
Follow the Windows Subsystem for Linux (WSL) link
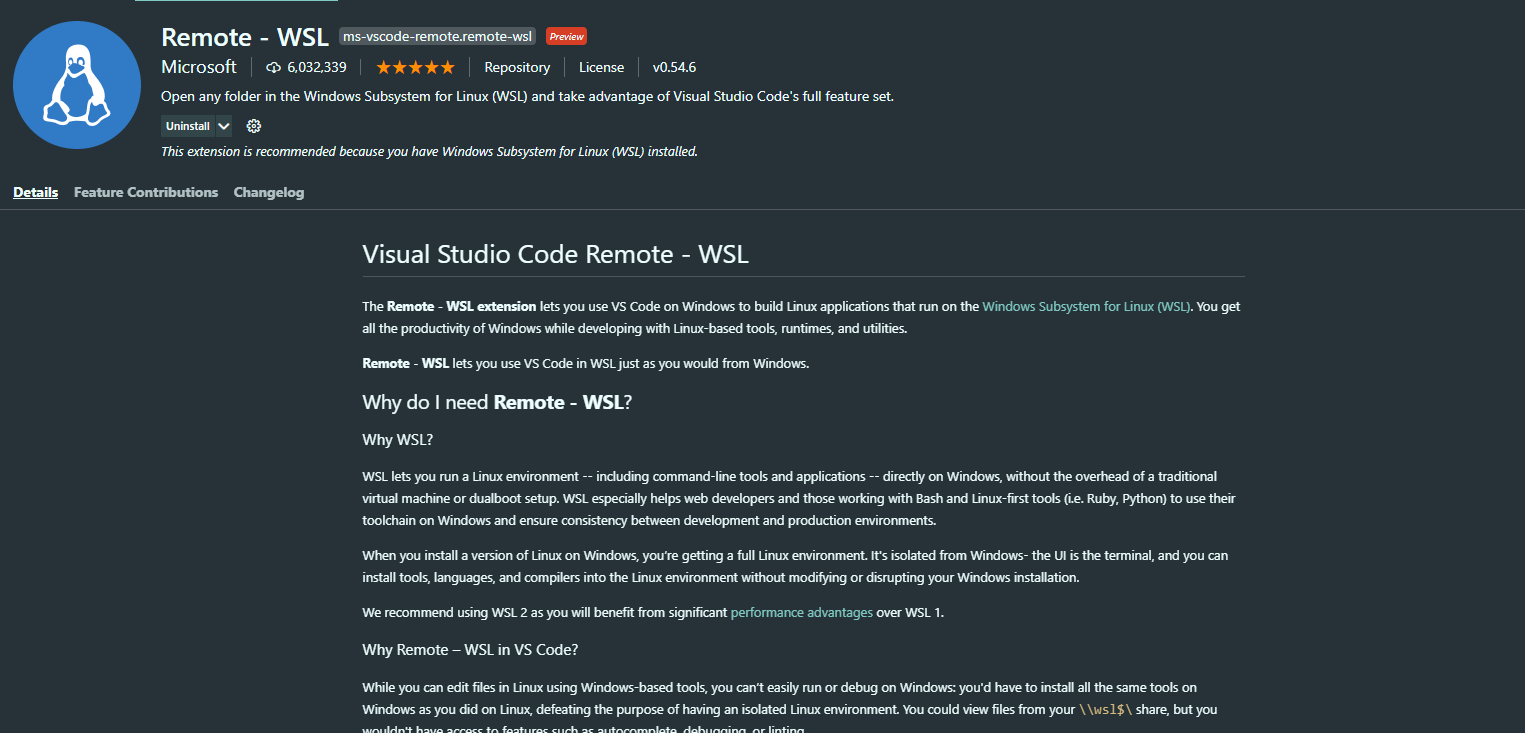pyautogui.click(x=1086, y=307)
